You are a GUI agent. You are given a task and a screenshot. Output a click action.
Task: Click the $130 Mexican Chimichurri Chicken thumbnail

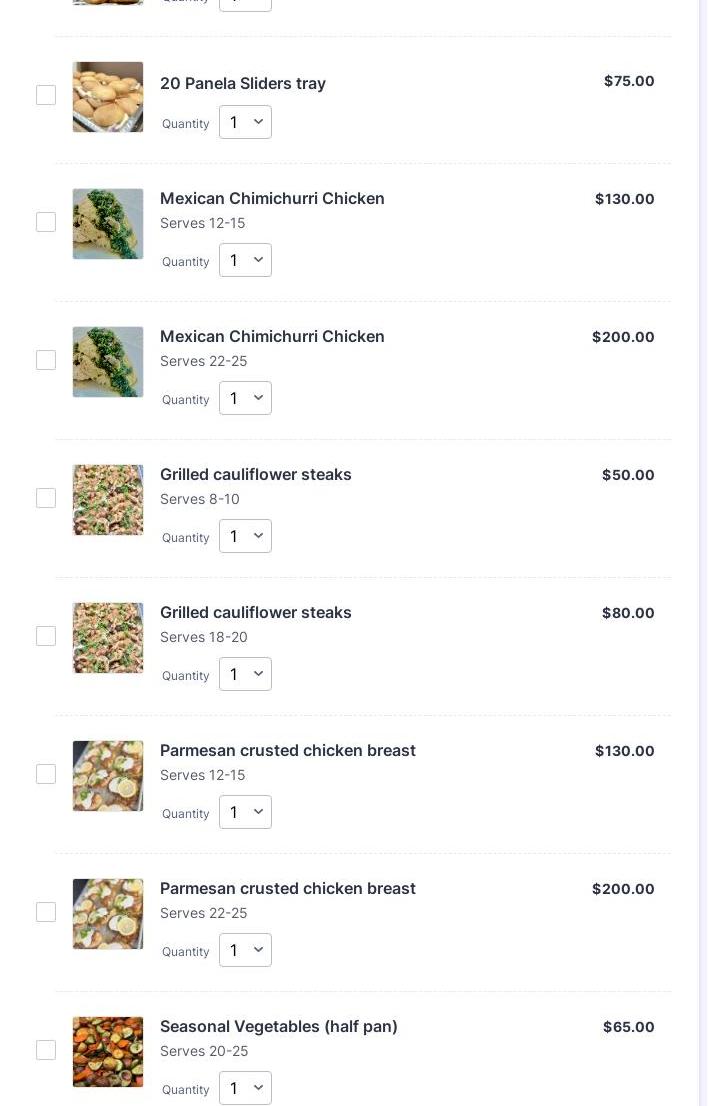(x=108, y=224)
